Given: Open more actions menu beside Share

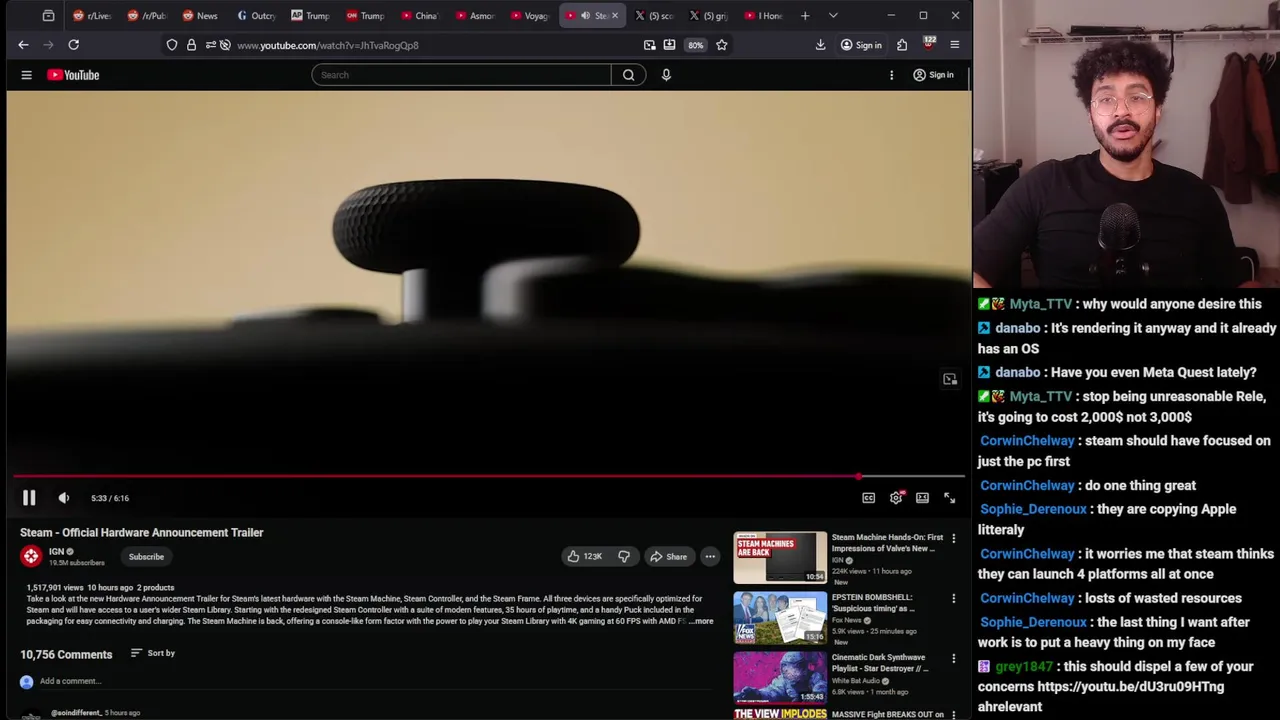Looking at the screenshot, I should 710,557.
